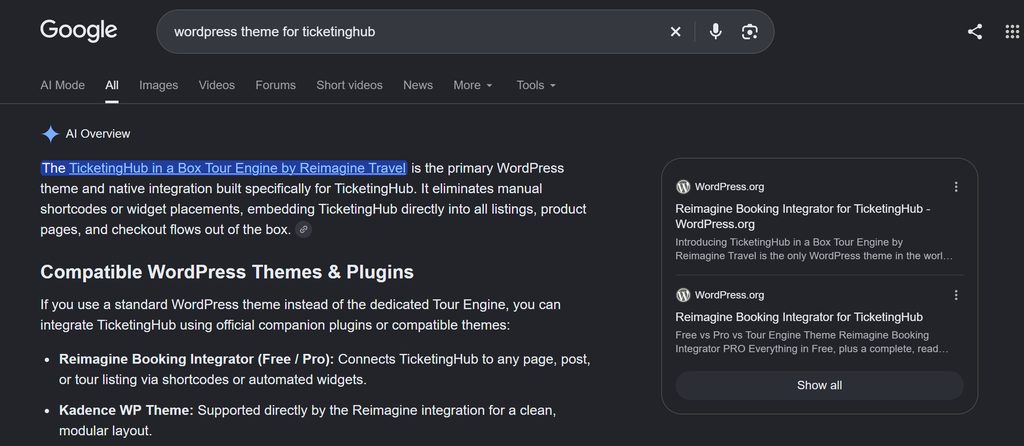Click the 'AI Overview' label
This screenshot has height=446, width=1024.
[98, 134]
